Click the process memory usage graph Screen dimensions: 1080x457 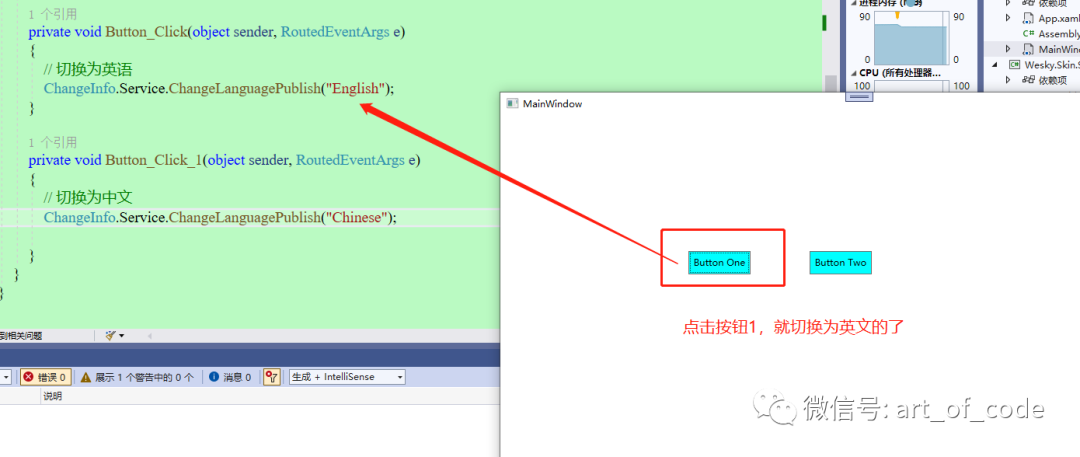point(911,39)
